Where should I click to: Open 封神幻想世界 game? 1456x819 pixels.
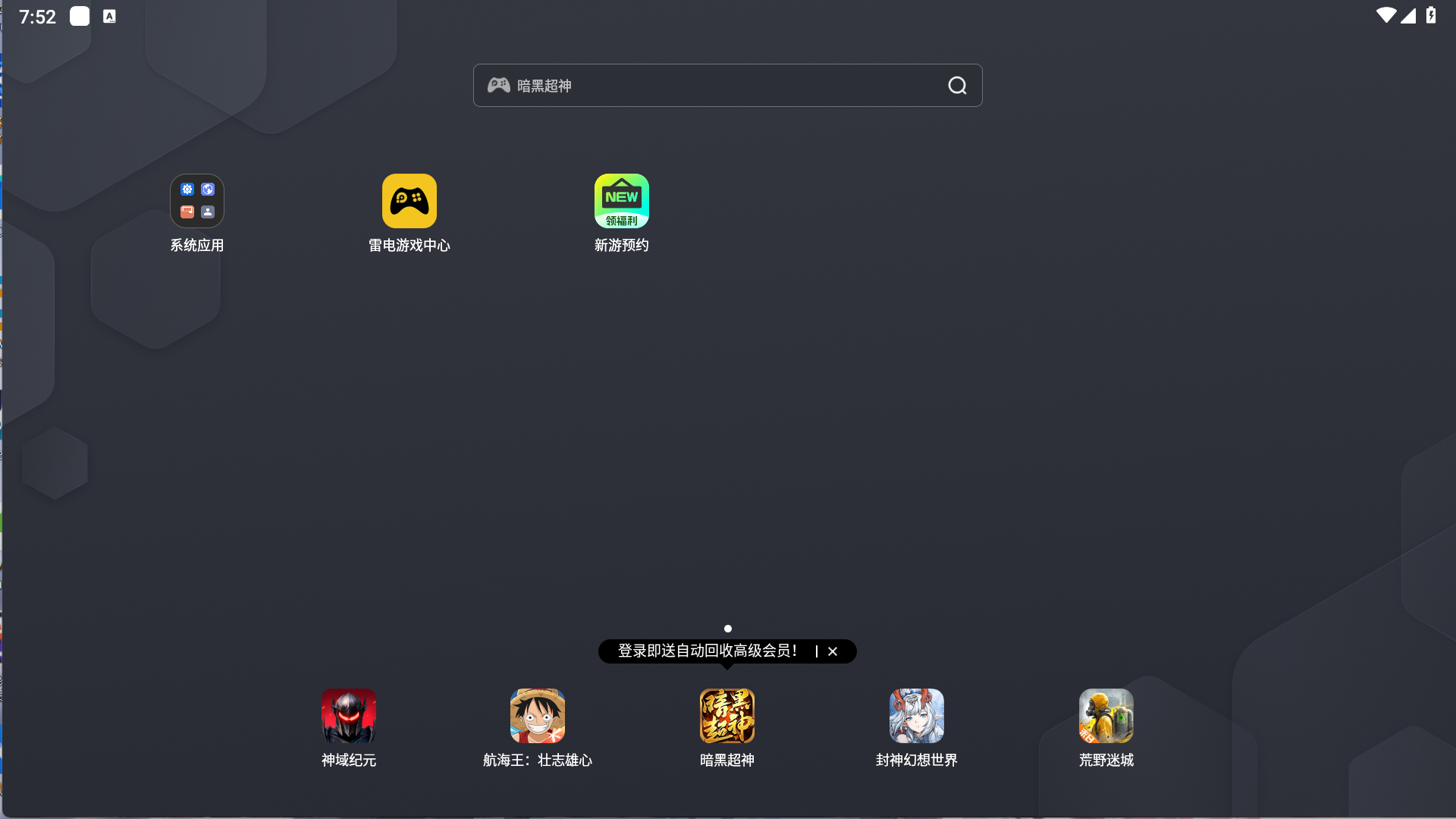pyautogui.click(x=917, y=716)
